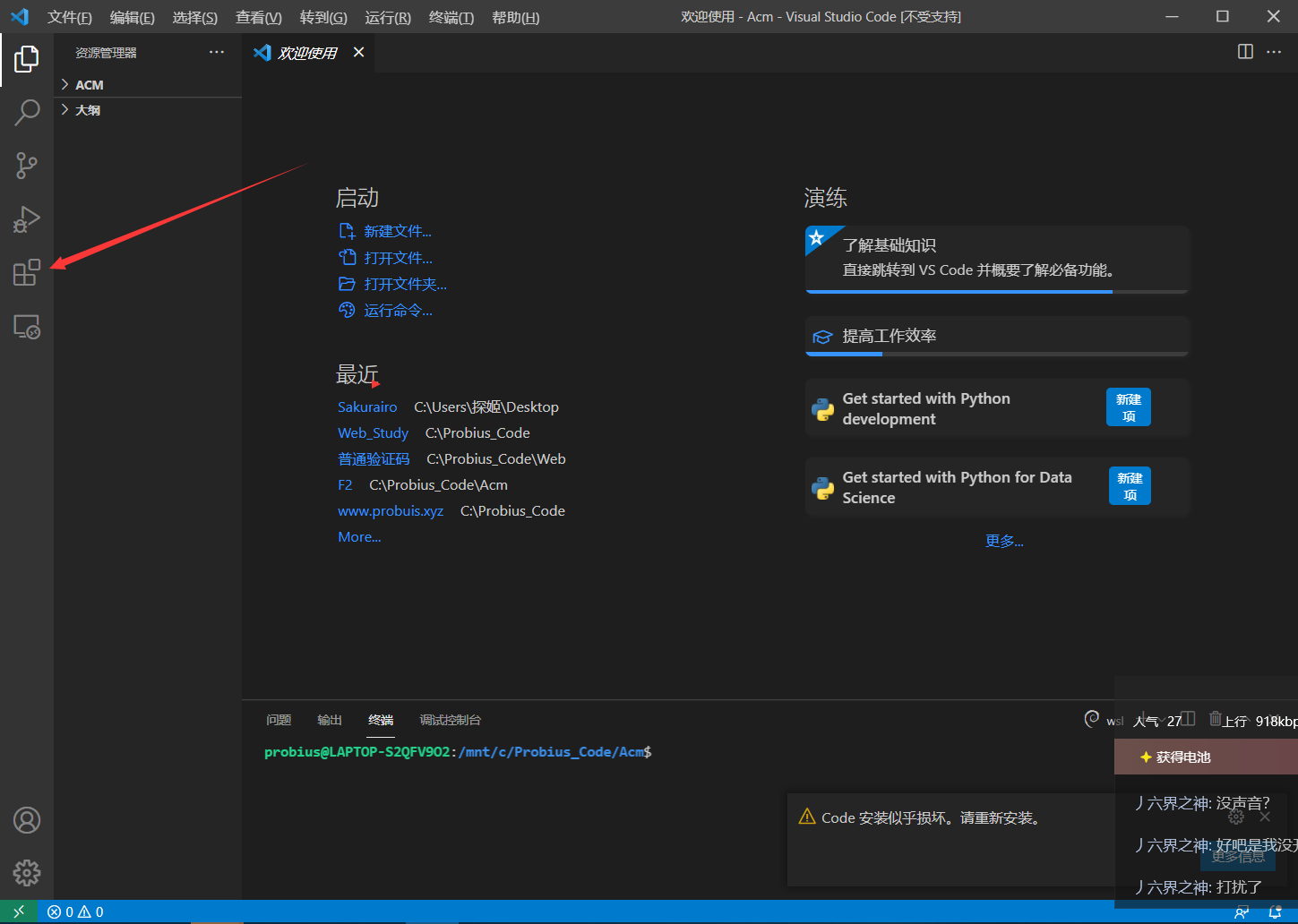The width and height of the screenshot is (1298, 924).
Task: Open the 帮助(H) menu
Action: coord(515,17)
